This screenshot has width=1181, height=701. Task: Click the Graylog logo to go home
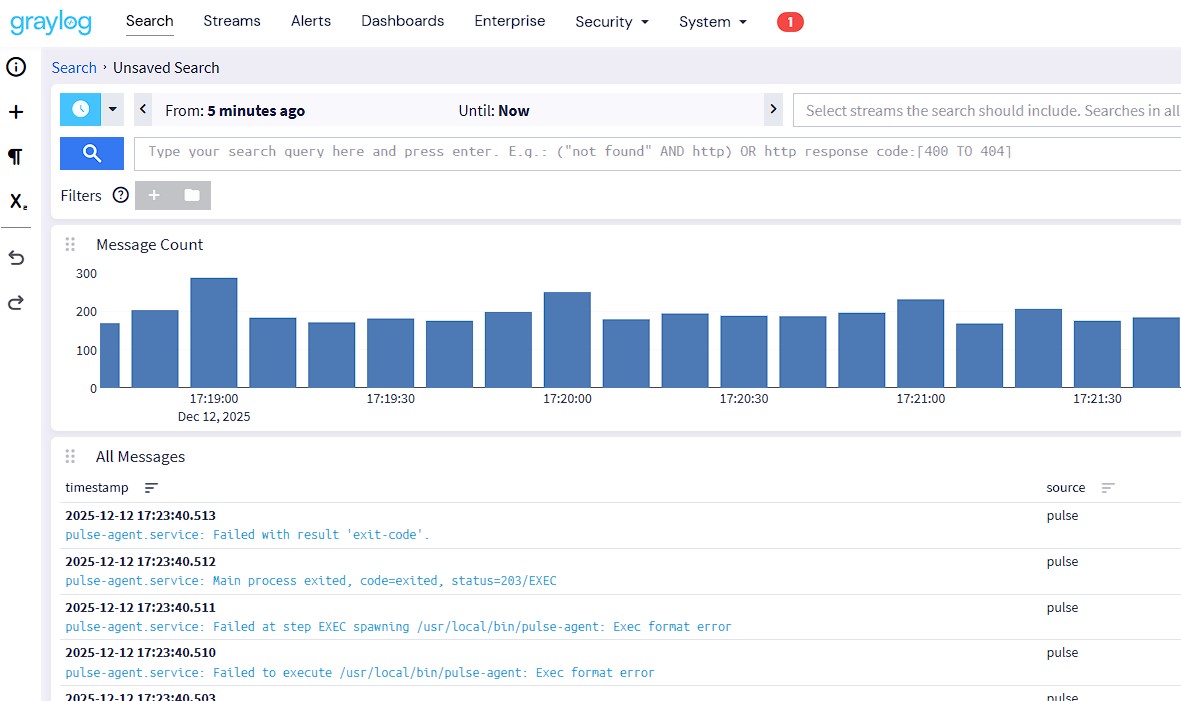pyautogui.click(x=51, y=21)
